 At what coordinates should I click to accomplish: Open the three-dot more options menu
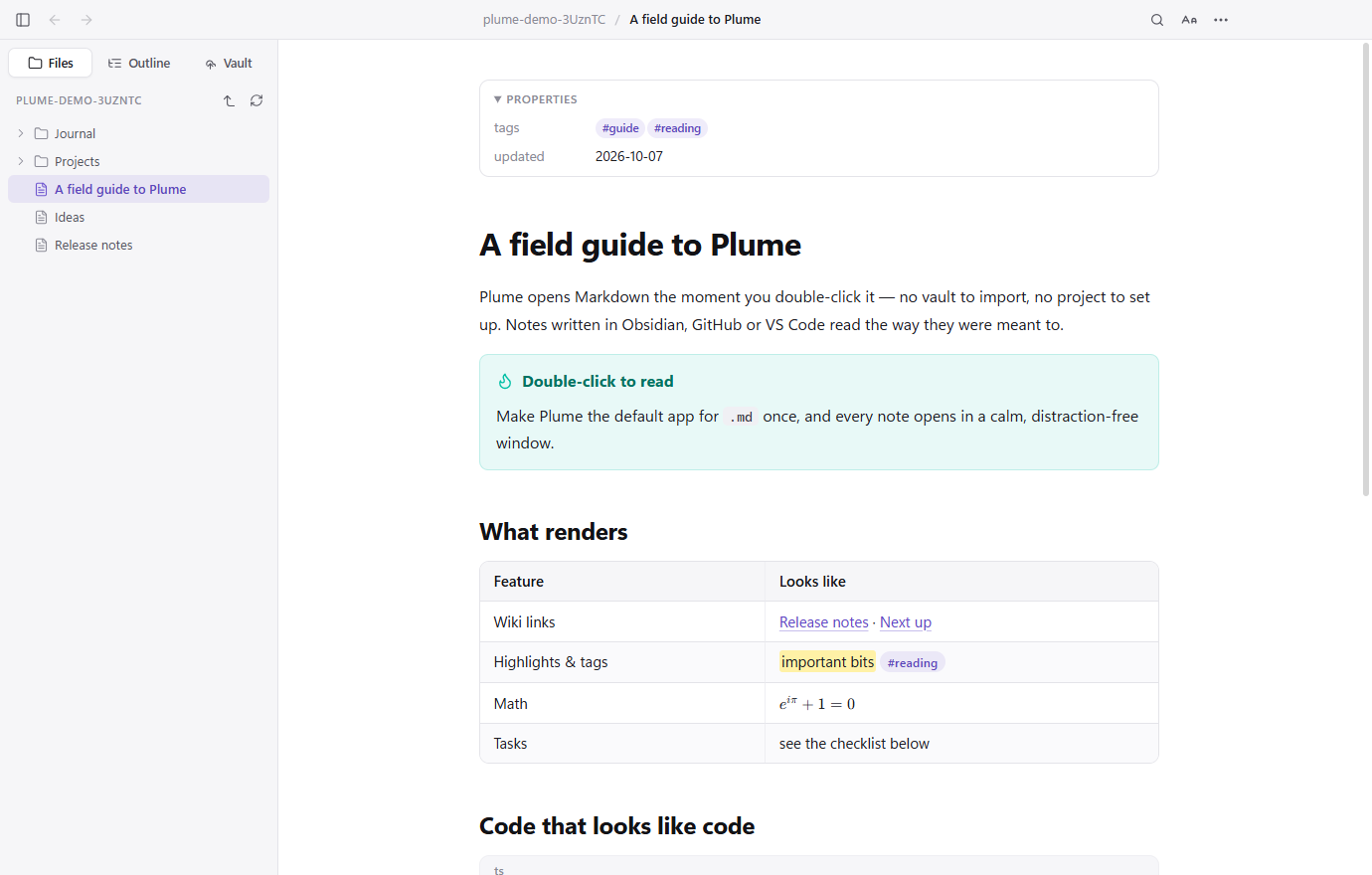(1221, 20)
